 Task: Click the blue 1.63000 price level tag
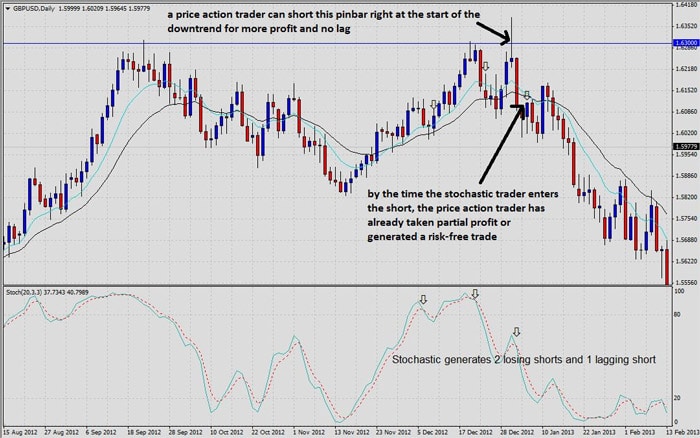coord(685,43)
